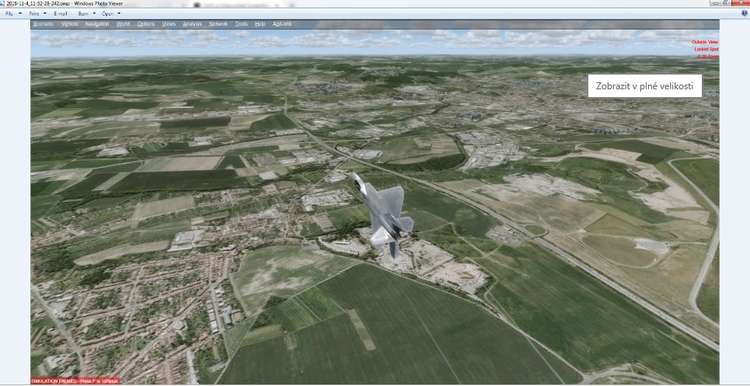Open the Analysis menu in the simulator
The image size is (750, 386).
(192, 24)
